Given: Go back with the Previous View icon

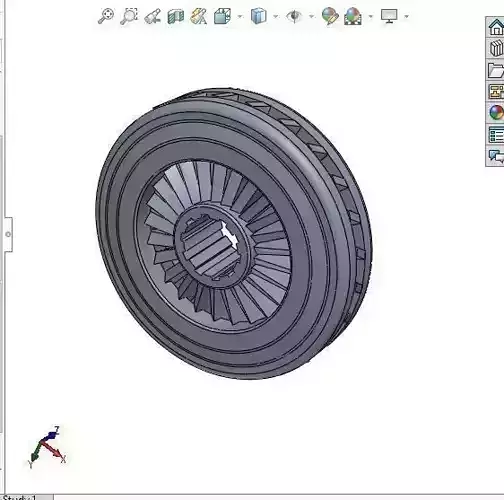Looking at the screenshot, I should pos(152,16).
